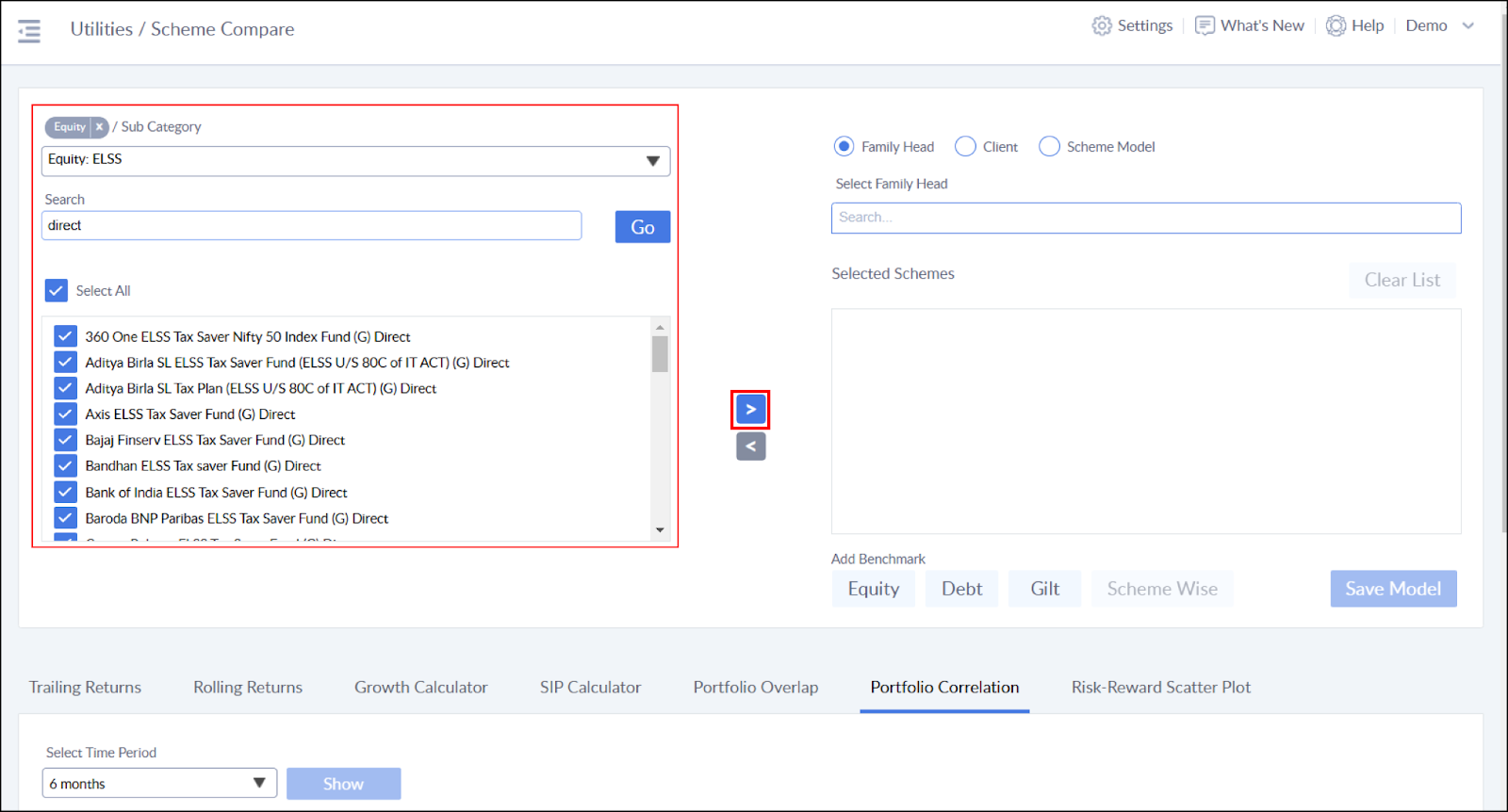
Task: Uncheck Baroda BNP Paribas ELSS Tax Saver
Action: [x=65, y=518]
